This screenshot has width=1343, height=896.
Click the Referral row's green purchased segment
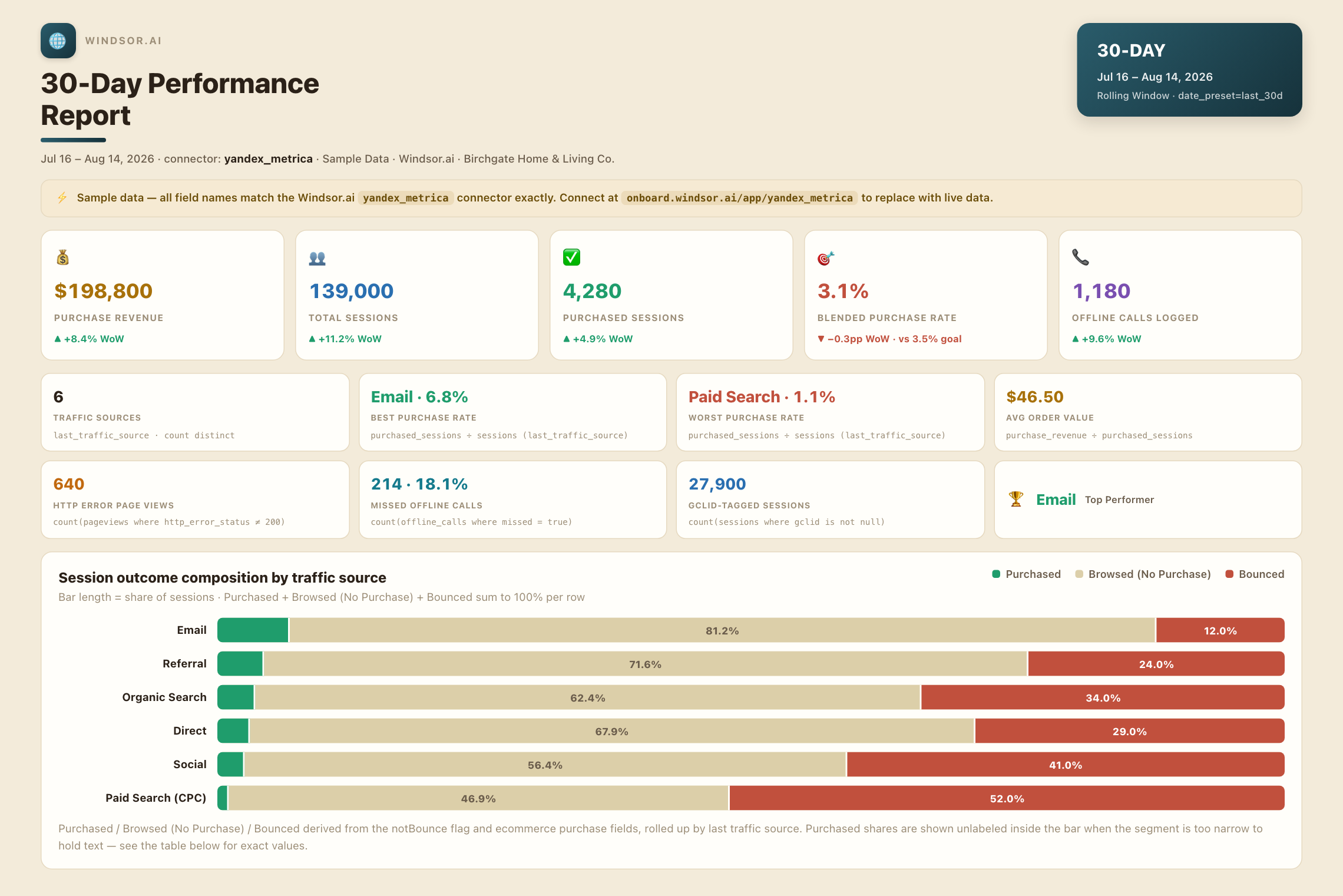pyautogui.click(x=240, y=664)
